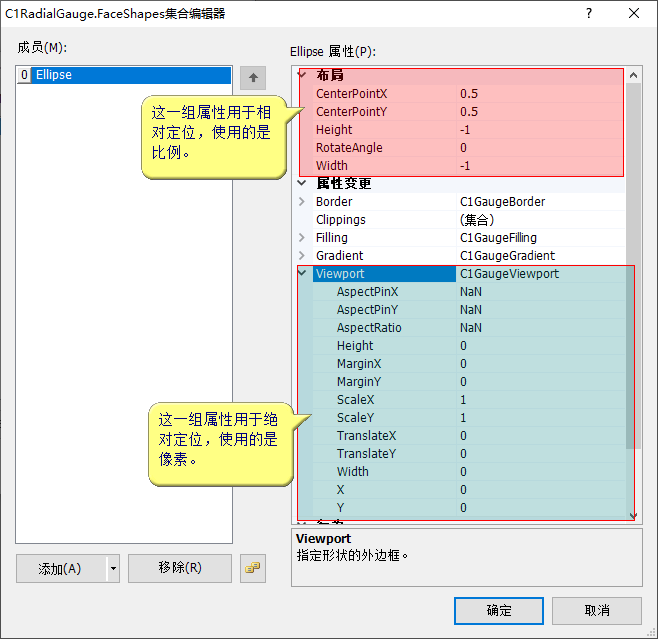The width and height of the screenshot is (658, 639).
Task: Open the 添加(A) dropdown arrow
Action: click(x=113, y=568)
